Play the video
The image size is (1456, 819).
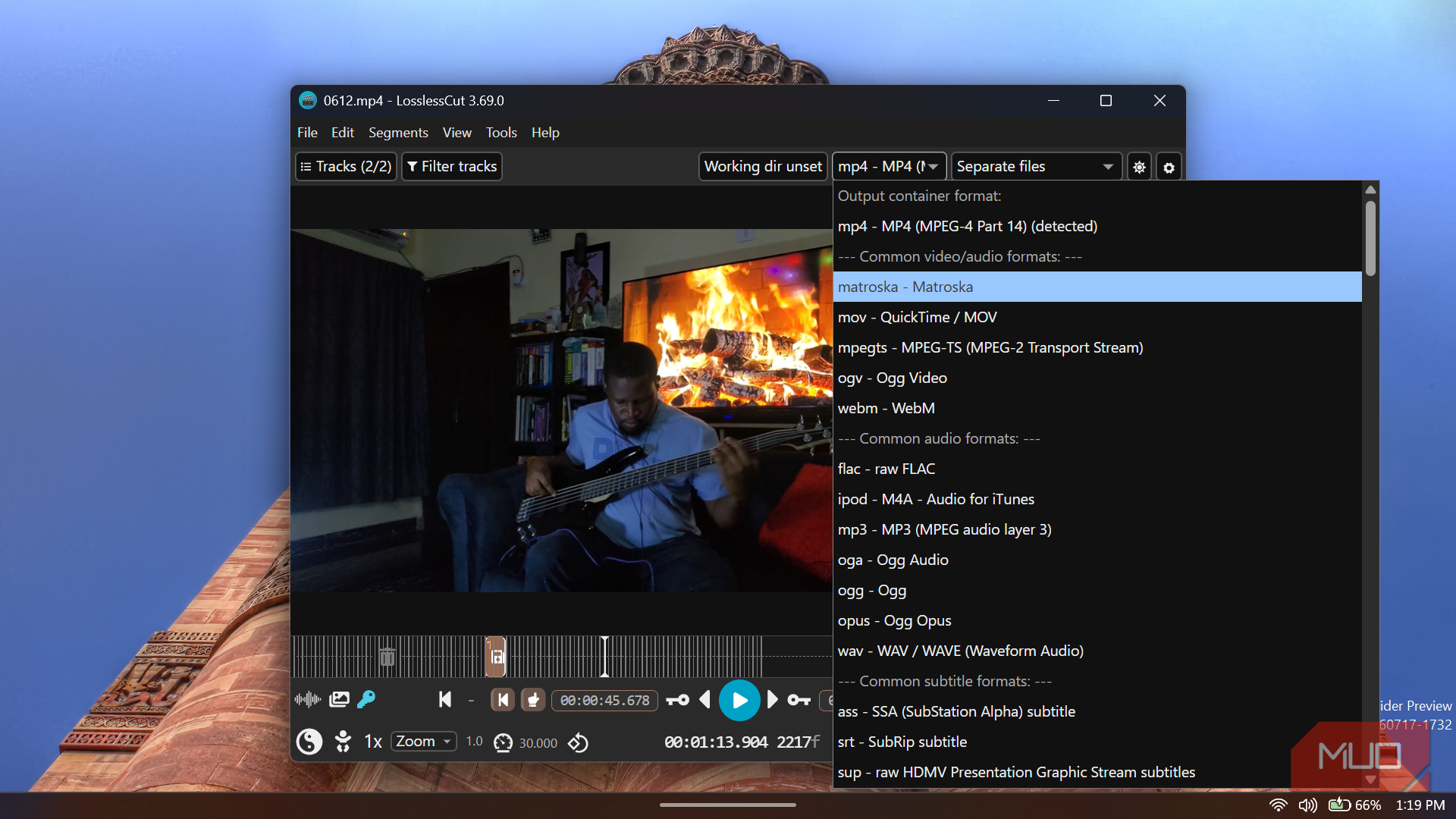click(x=739, y=700)
